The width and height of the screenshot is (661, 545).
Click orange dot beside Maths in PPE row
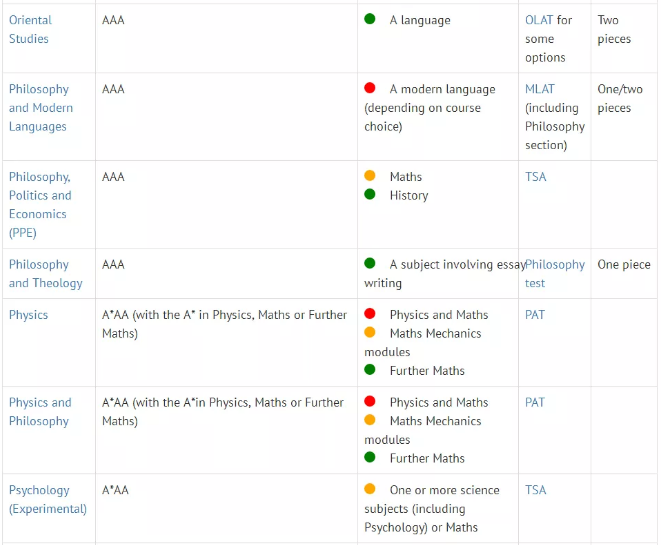370,176
